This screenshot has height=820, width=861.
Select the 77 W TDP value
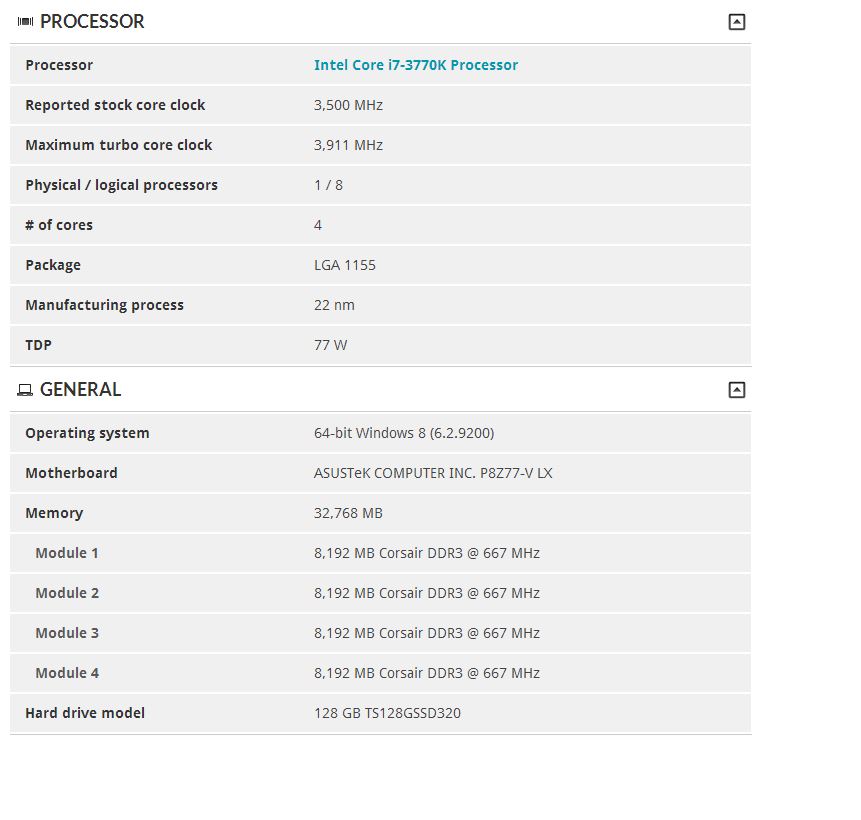(x=331, y=345)
